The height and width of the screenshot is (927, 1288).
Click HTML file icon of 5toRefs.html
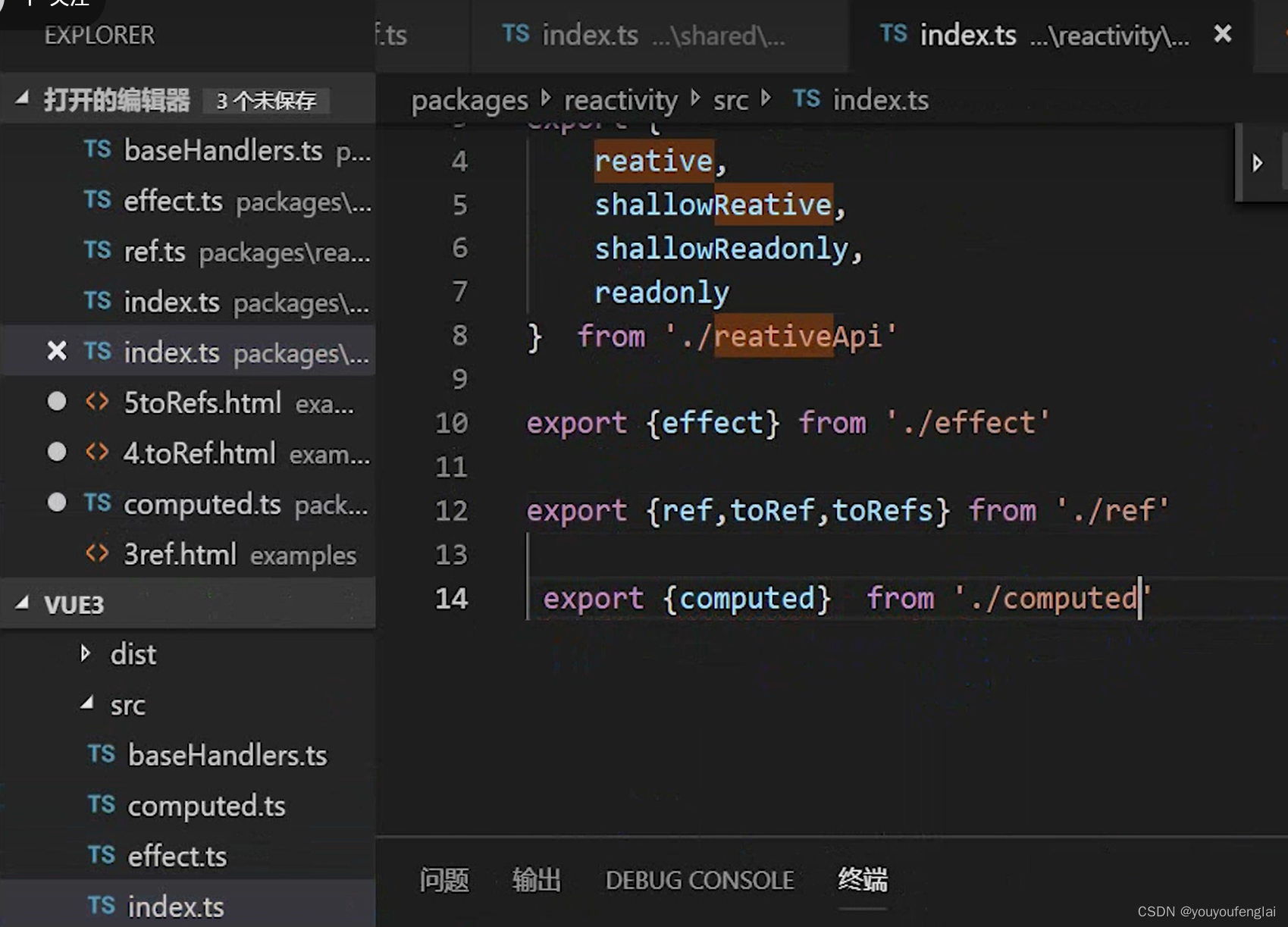point(97,402)
